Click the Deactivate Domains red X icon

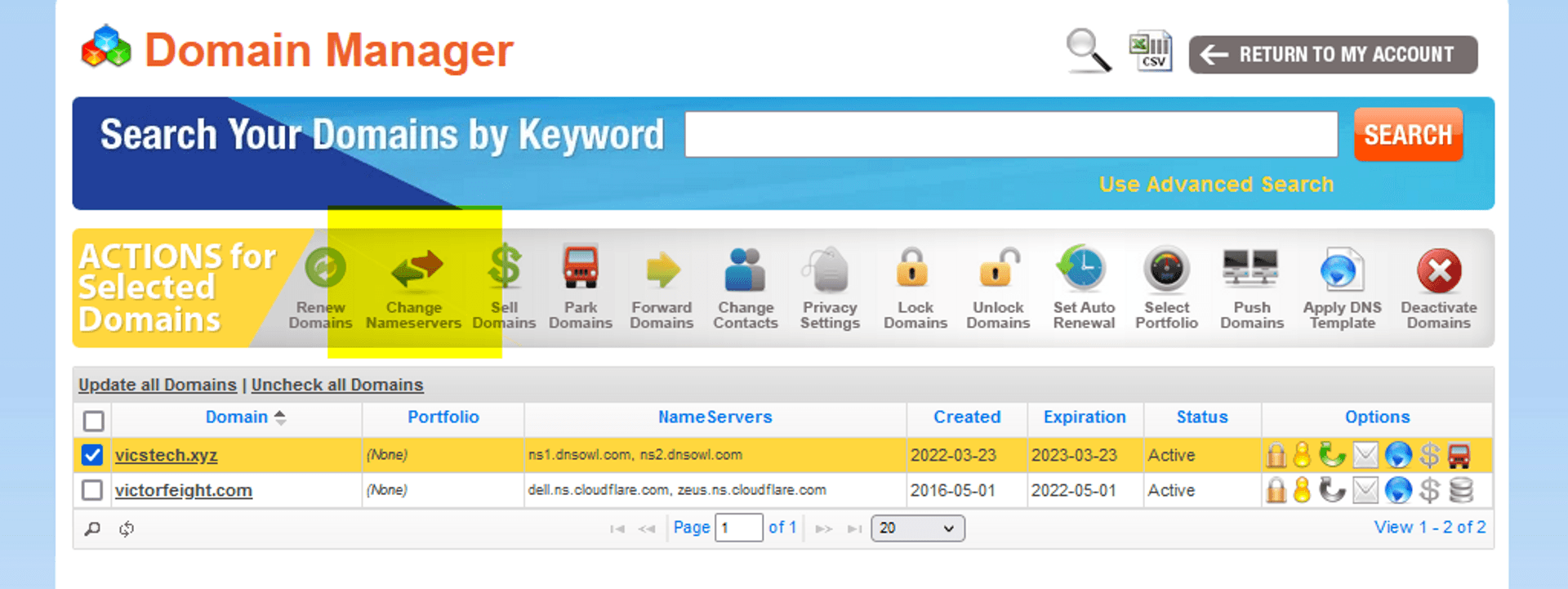tap(1439, 270)
